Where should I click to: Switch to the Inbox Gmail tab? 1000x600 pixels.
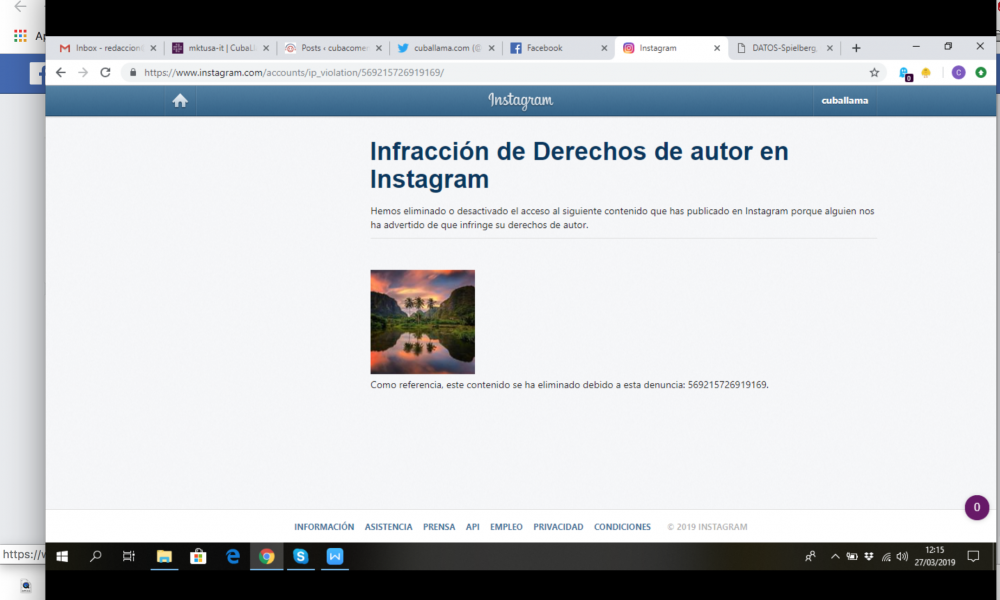point(104,48)
